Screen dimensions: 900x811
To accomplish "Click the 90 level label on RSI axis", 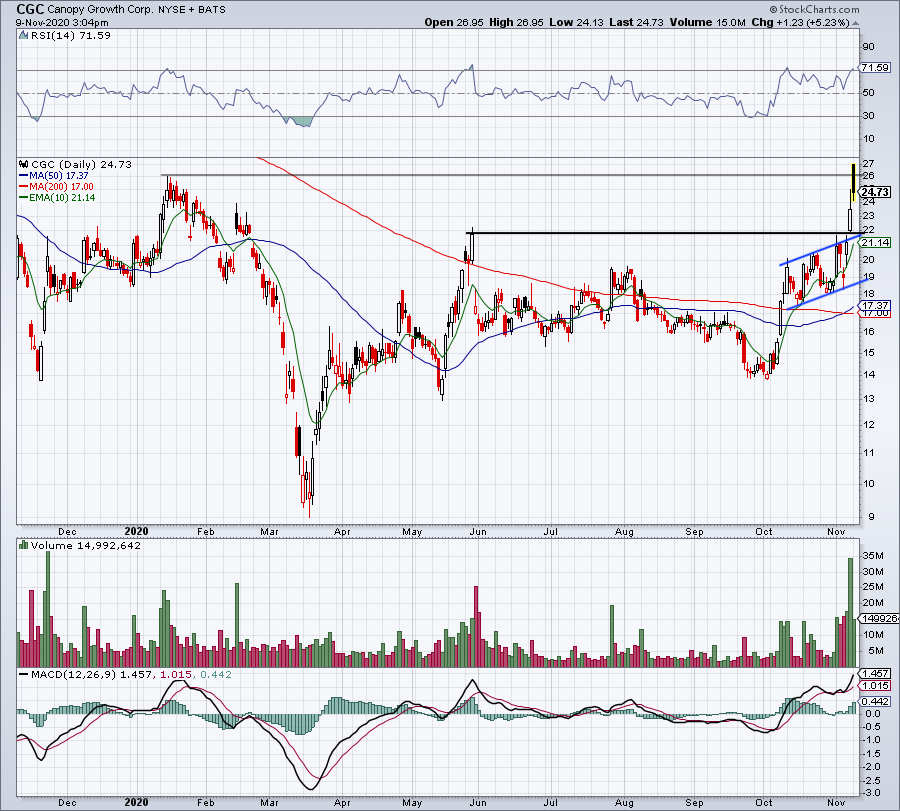I will tap(868, 47).
